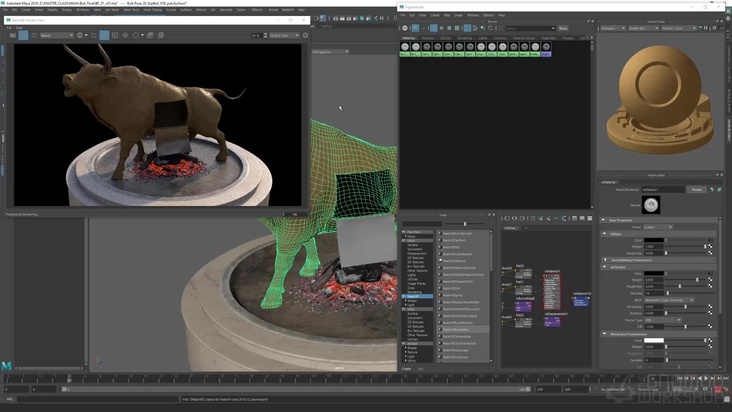
Task: Open the Beauty AOV dropdown in Render View
Action: point(57,35)
